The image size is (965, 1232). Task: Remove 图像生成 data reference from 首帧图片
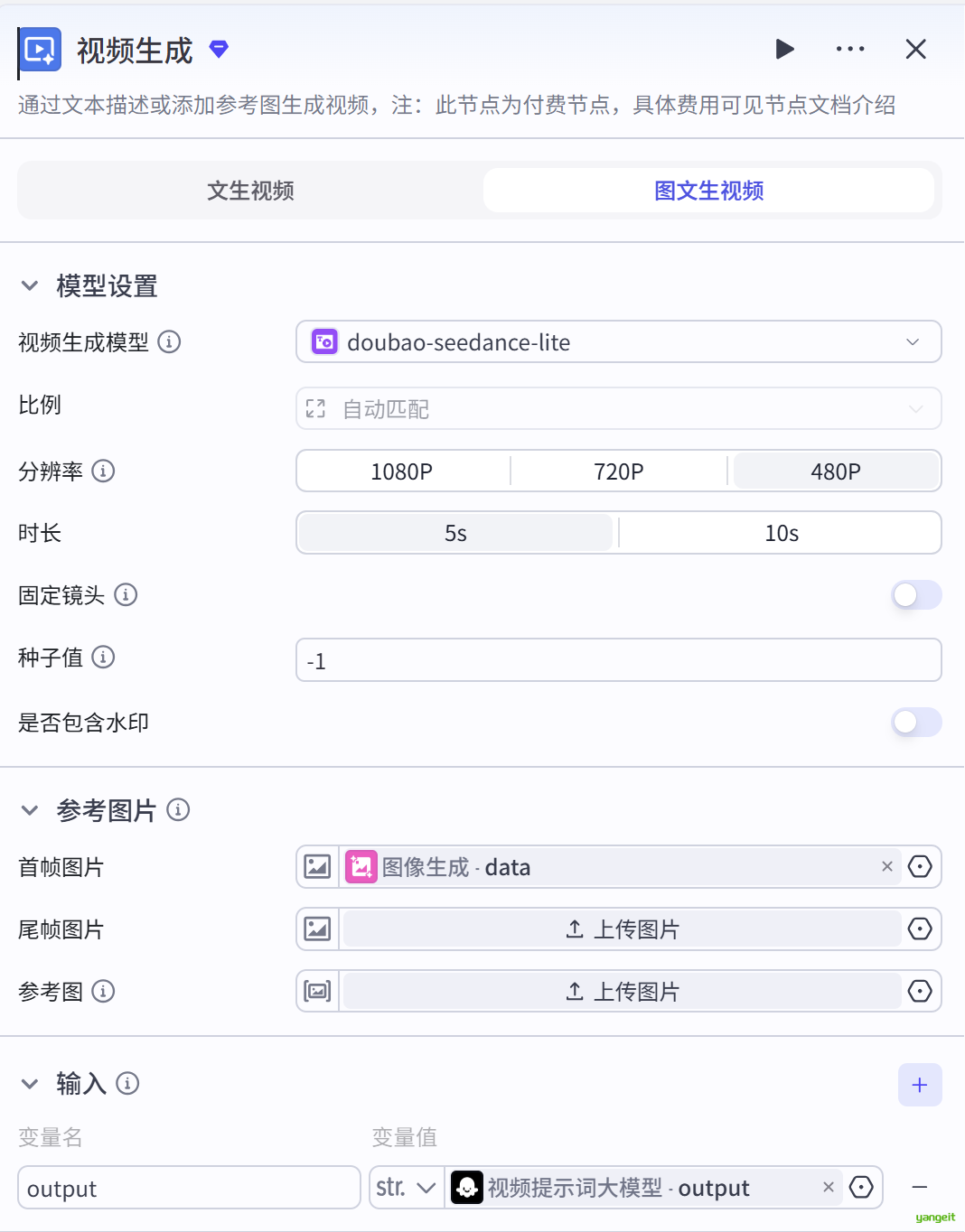887,867
